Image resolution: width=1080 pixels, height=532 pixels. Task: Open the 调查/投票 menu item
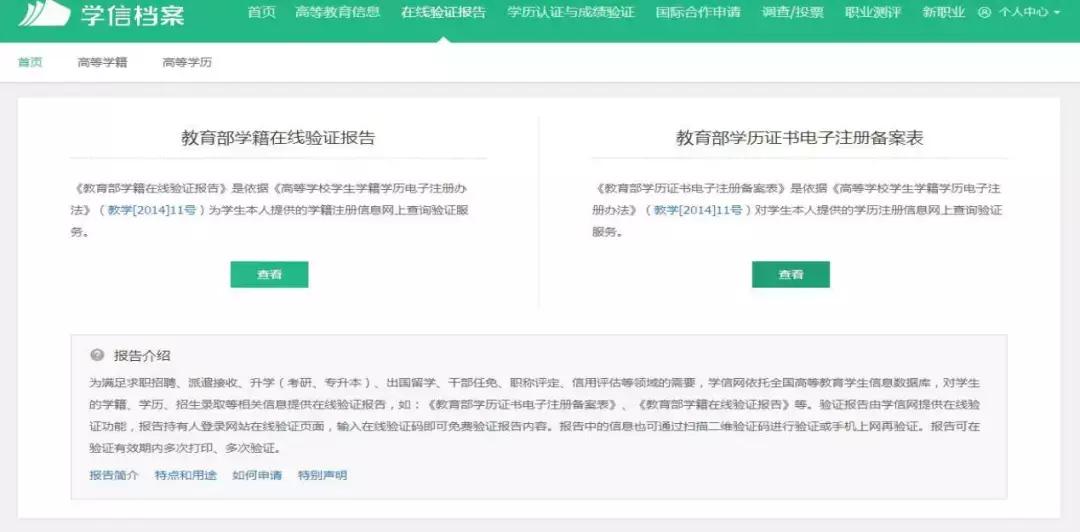pyautogui.click(x=793, y=12)
